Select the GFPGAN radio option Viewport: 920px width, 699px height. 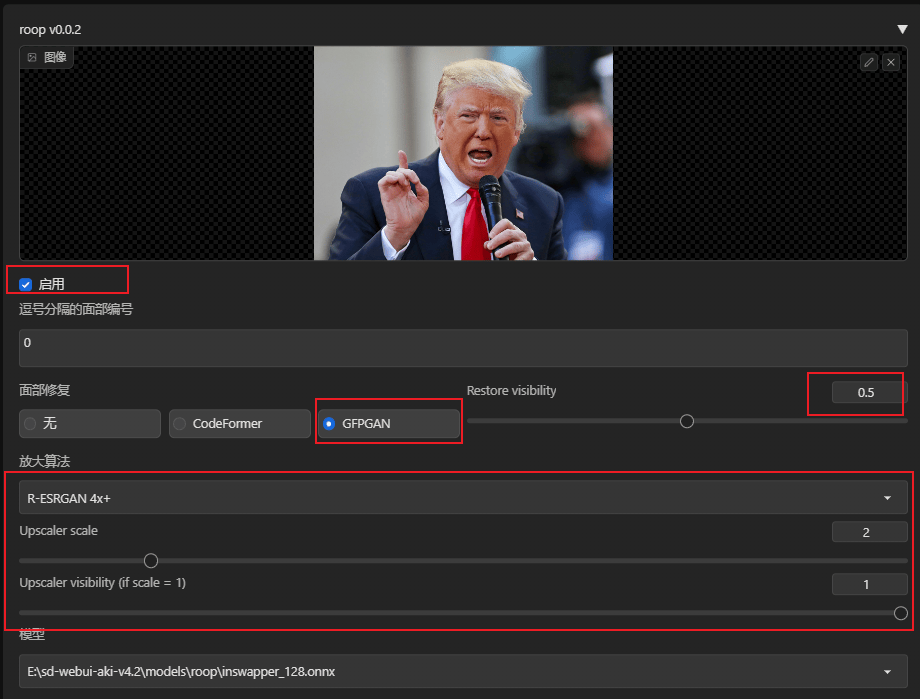pos(389,424)
